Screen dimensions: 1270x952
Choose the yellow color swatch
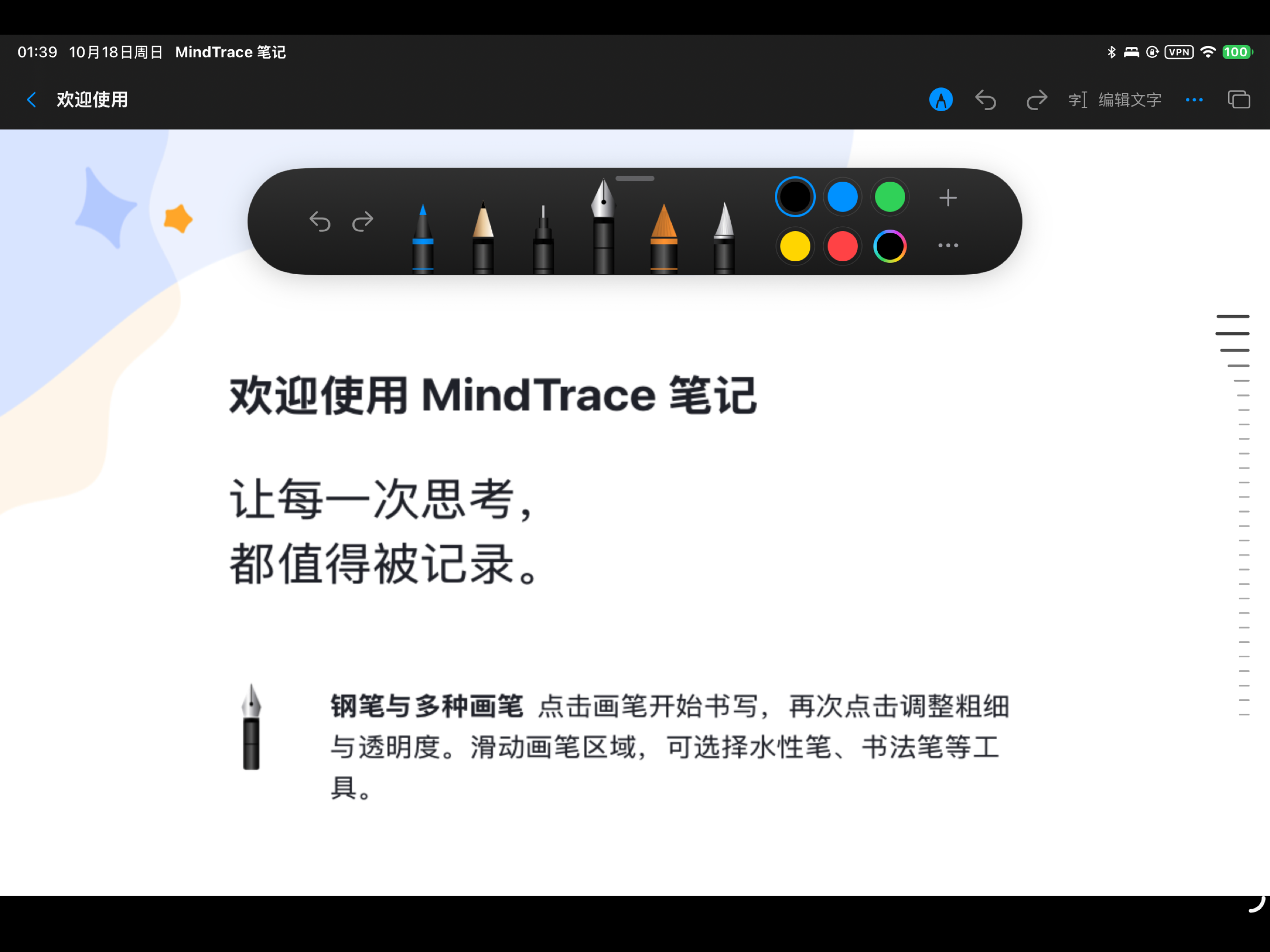794,246
